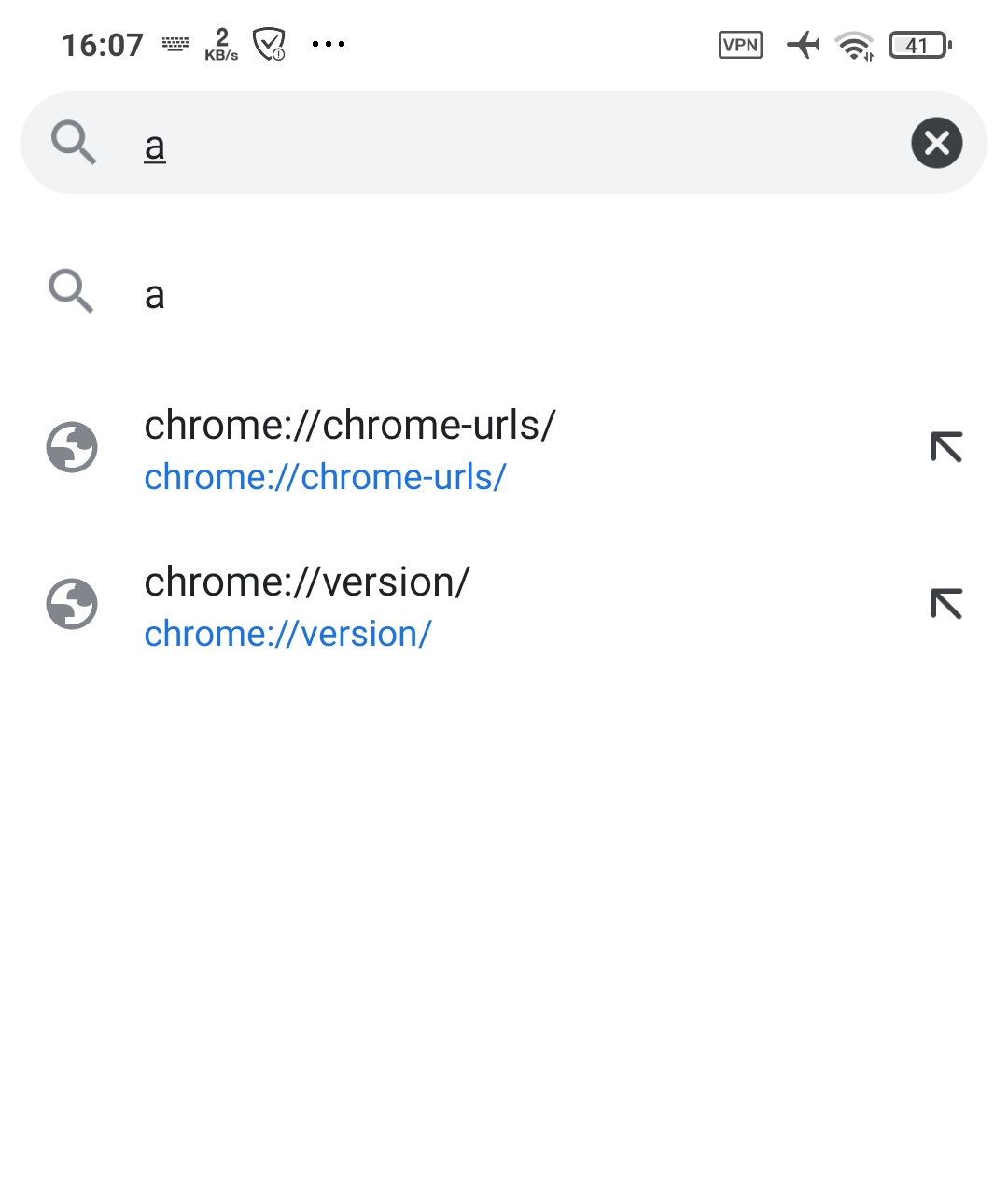Tap the airplane mode status icon
Screen dimensions: 1008x1178
click(x=804, y=44)
